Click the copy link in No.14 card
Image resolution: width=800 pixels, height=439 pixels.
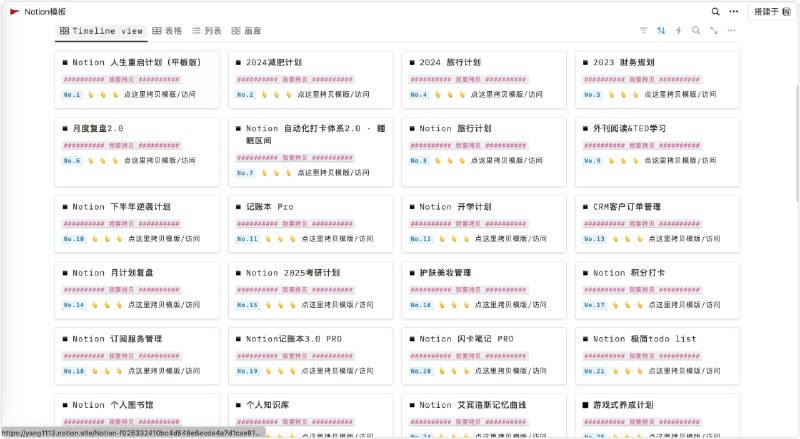click(164, 305)
